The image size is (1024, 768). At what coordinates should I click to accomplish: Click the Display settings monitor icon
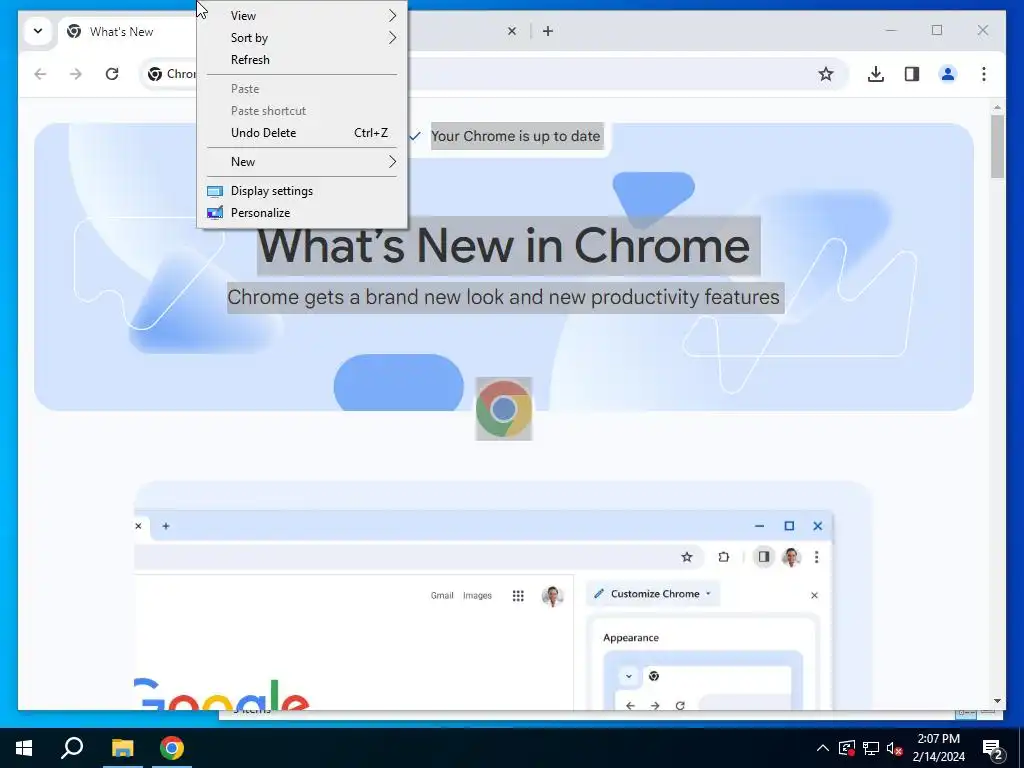click(215, 191)
